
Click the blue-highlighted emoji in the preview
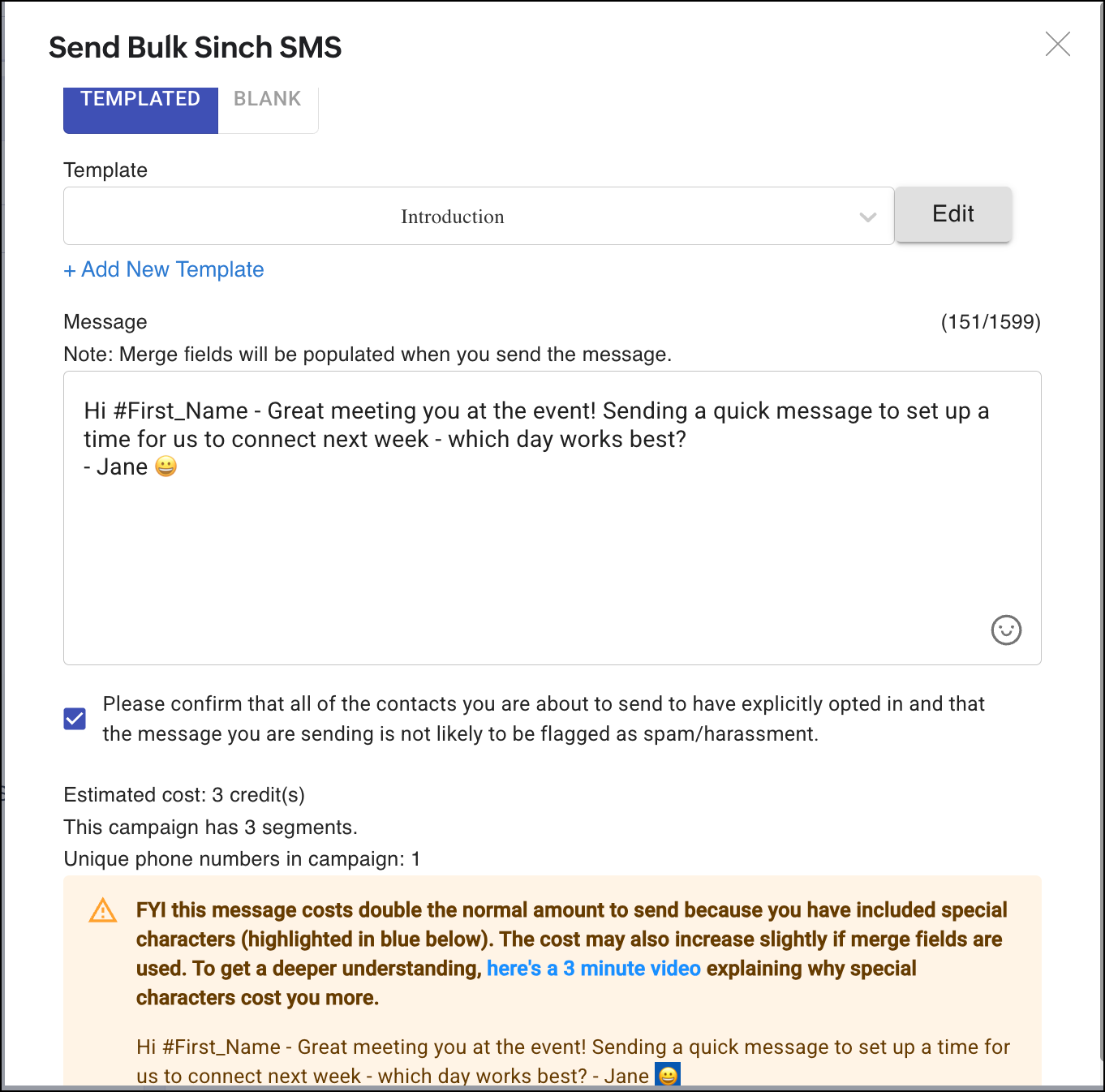(x=668, y=1075)
